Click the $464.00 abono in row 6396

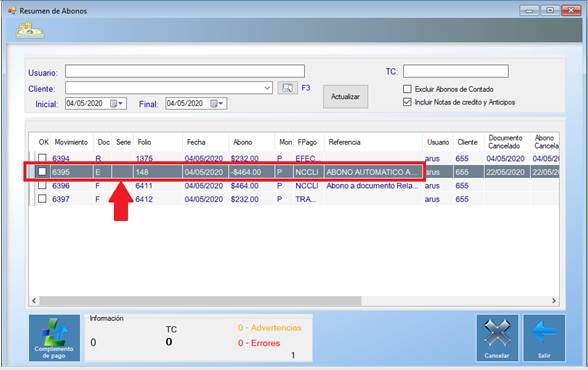[244, 186]
